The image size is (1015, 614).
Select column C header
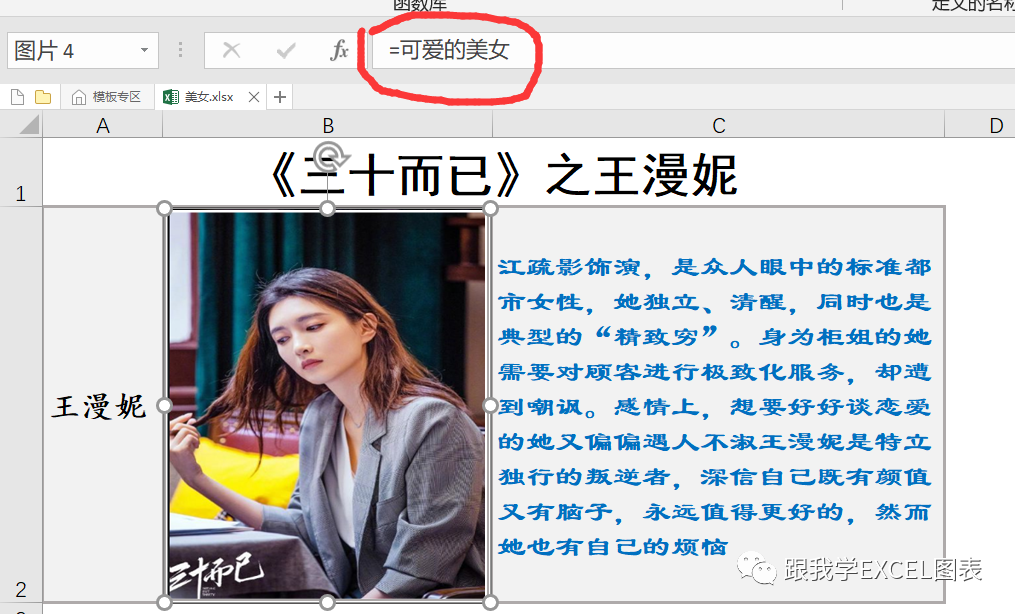pyautogui.click(x=719, y=125)
